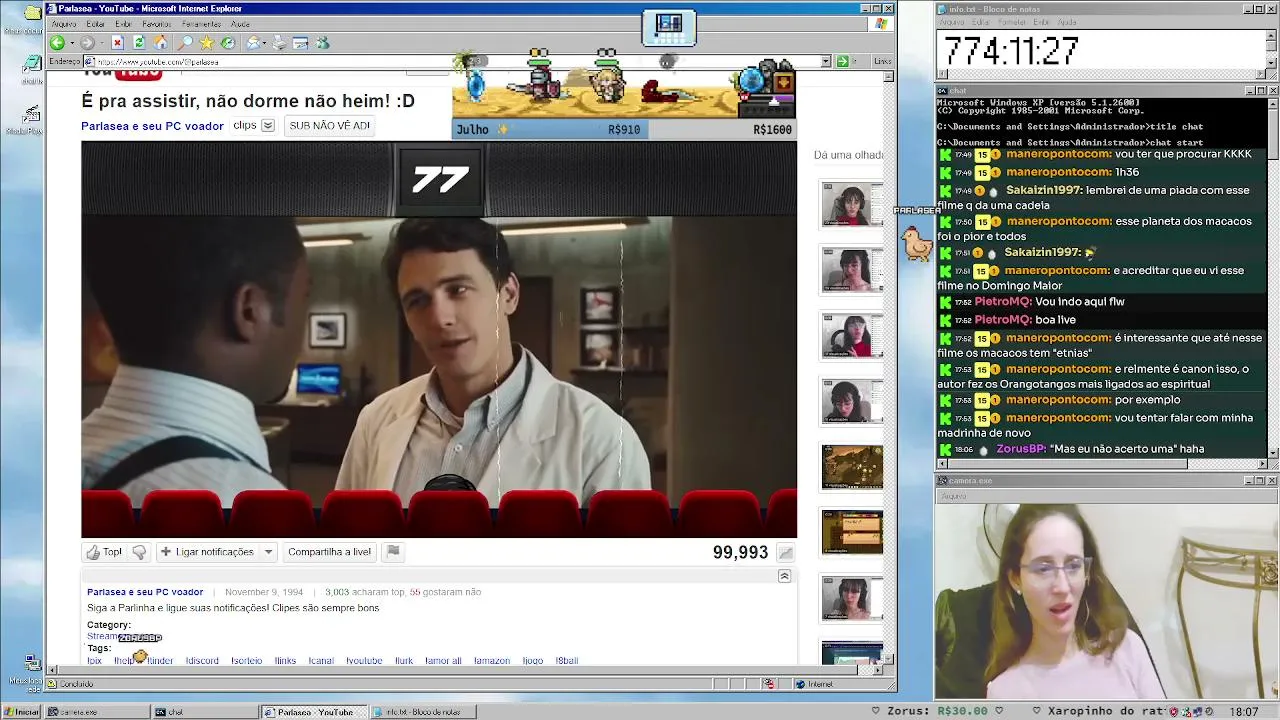Refresh the page in Internet Explorer

tap(139, 43)
